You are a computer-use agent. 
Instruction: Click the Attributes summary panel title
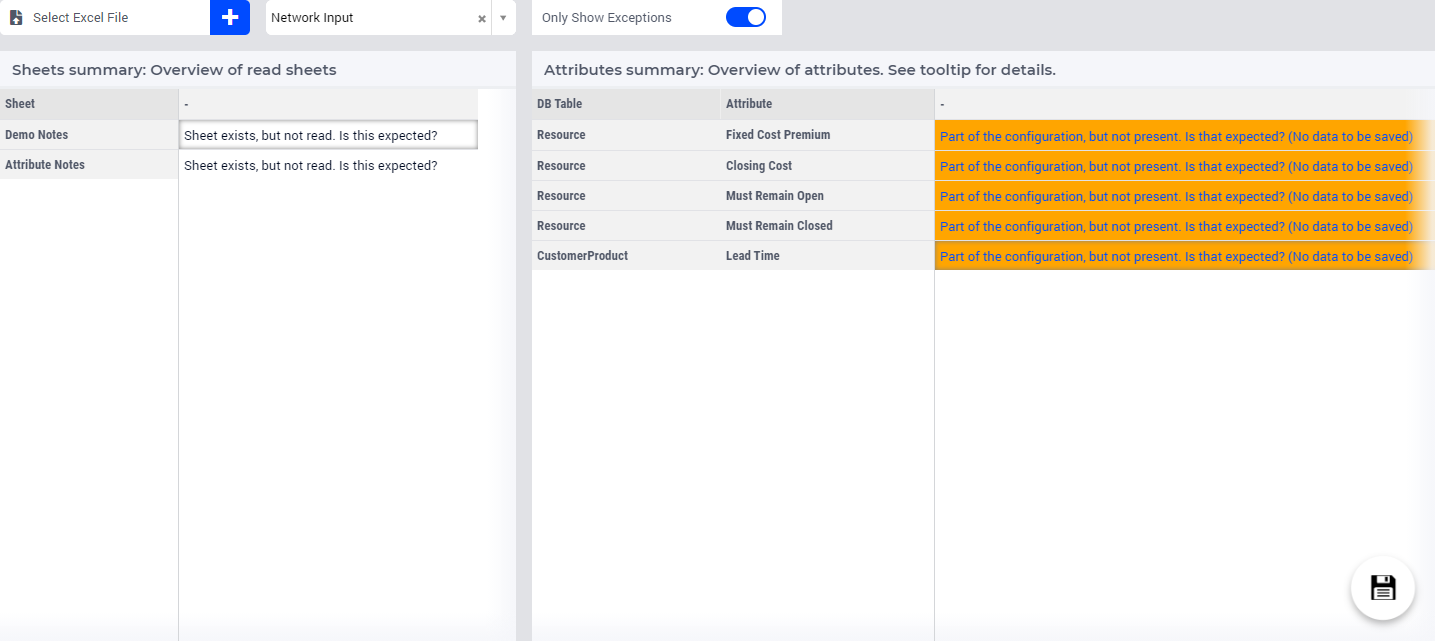pos(800,70)
